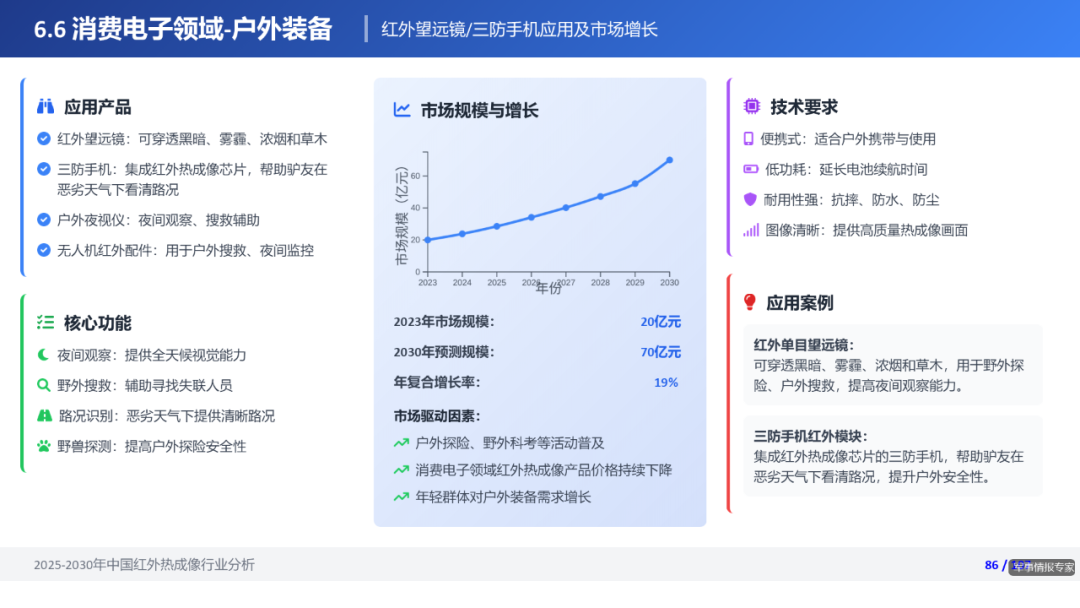This screenshot has height=608, width=1080.
Task: Select the paw icon next to 野兽探测
Action: (x=41, y=444)
